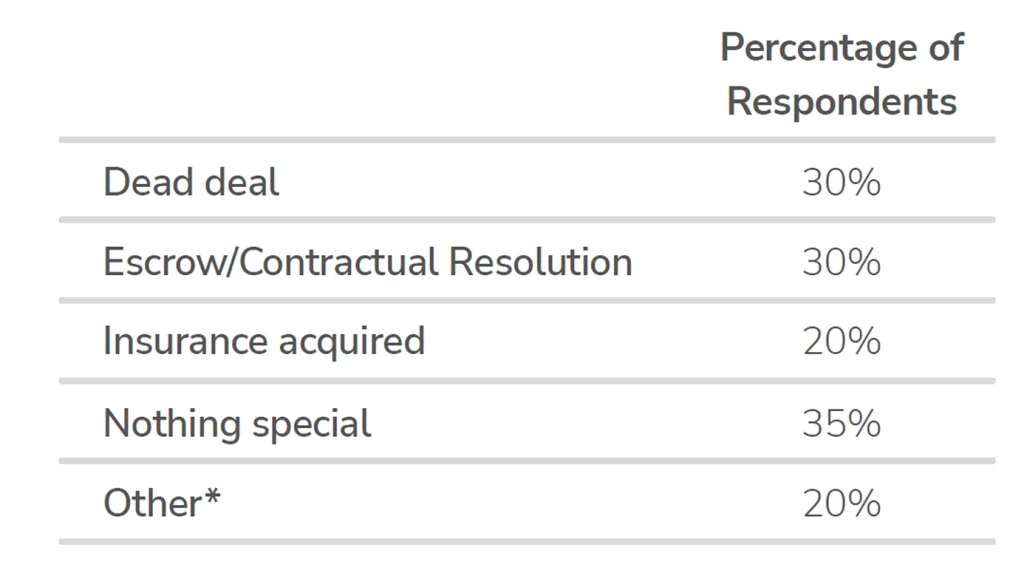The width and height of the screenshot is (1024, 587).
Task: Select the "Other*" row label
Action: point(161,502)
